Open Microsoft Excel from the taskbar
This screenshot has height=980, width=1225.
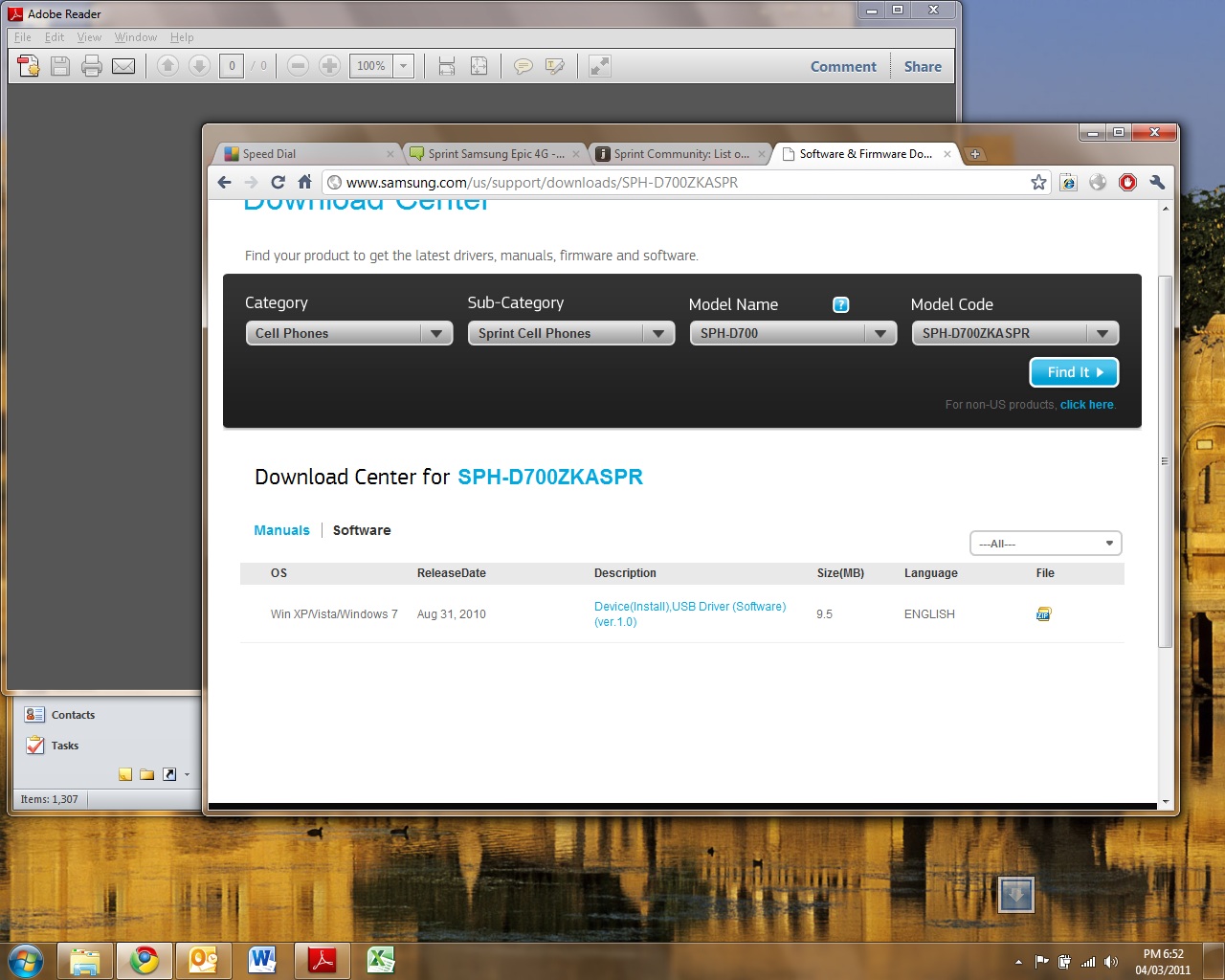381,960
